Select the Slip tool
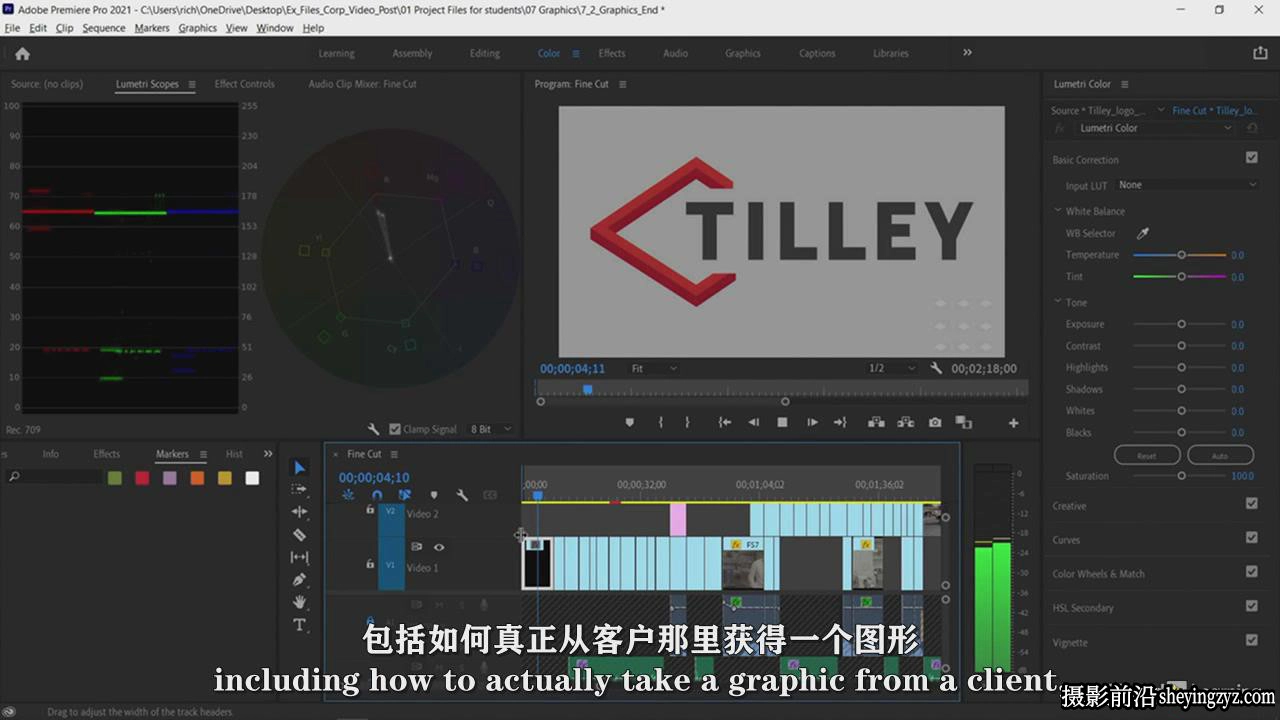Image resolution: width=1280 pixels, height=720 pixels. click(299, 557)
